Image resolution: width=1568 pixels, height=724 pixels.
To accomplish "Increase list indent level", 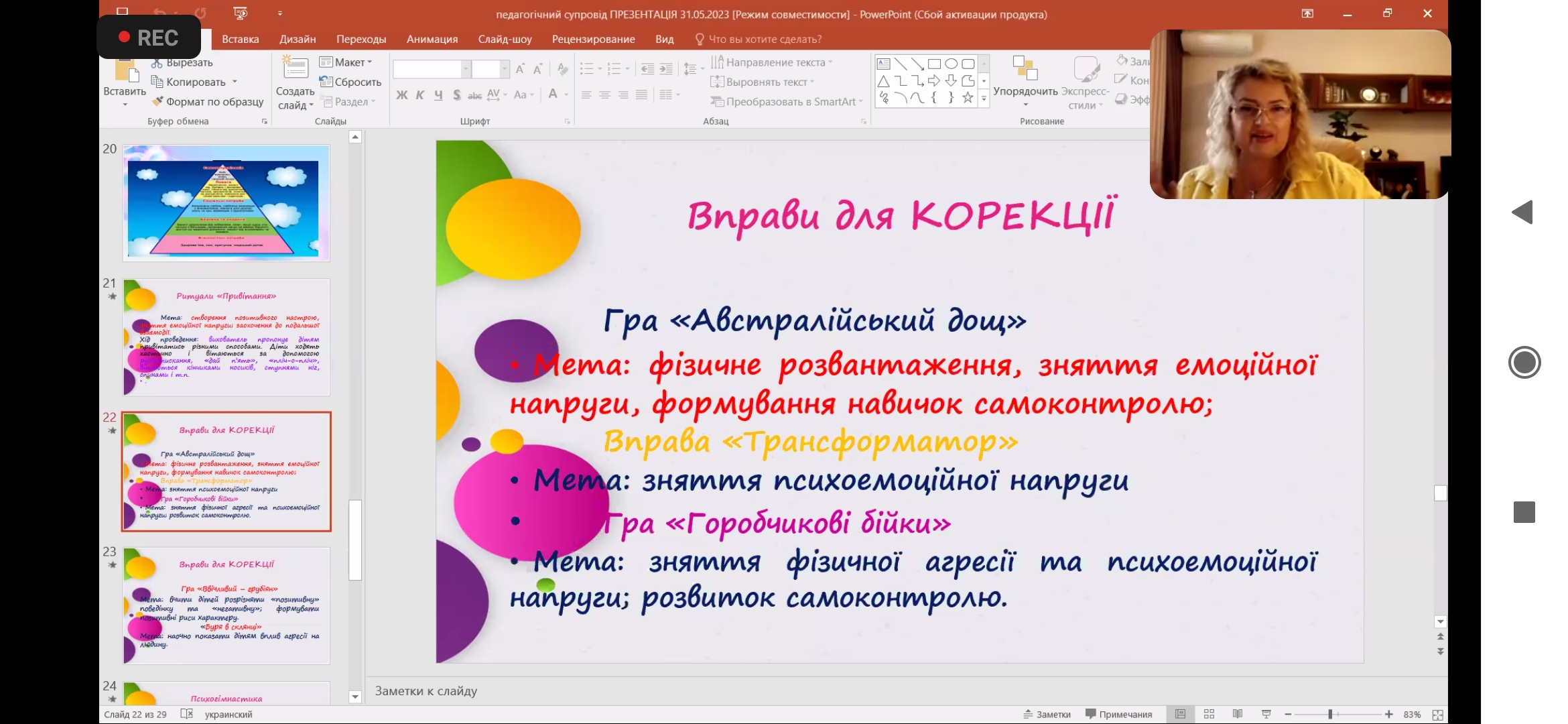I will click(x=666, y=69).
